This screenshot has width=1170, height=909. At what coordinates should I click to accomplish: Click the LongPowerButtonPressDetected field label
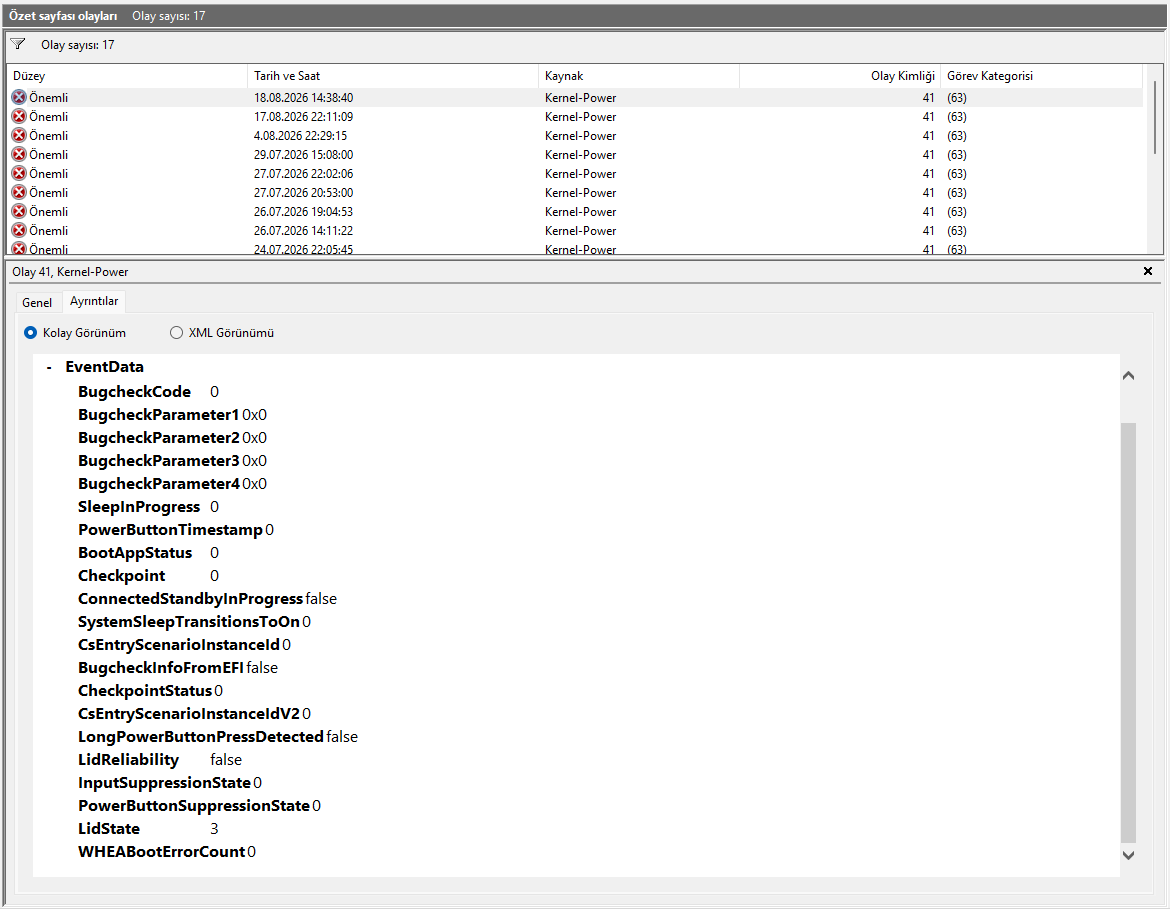[201, 737]
